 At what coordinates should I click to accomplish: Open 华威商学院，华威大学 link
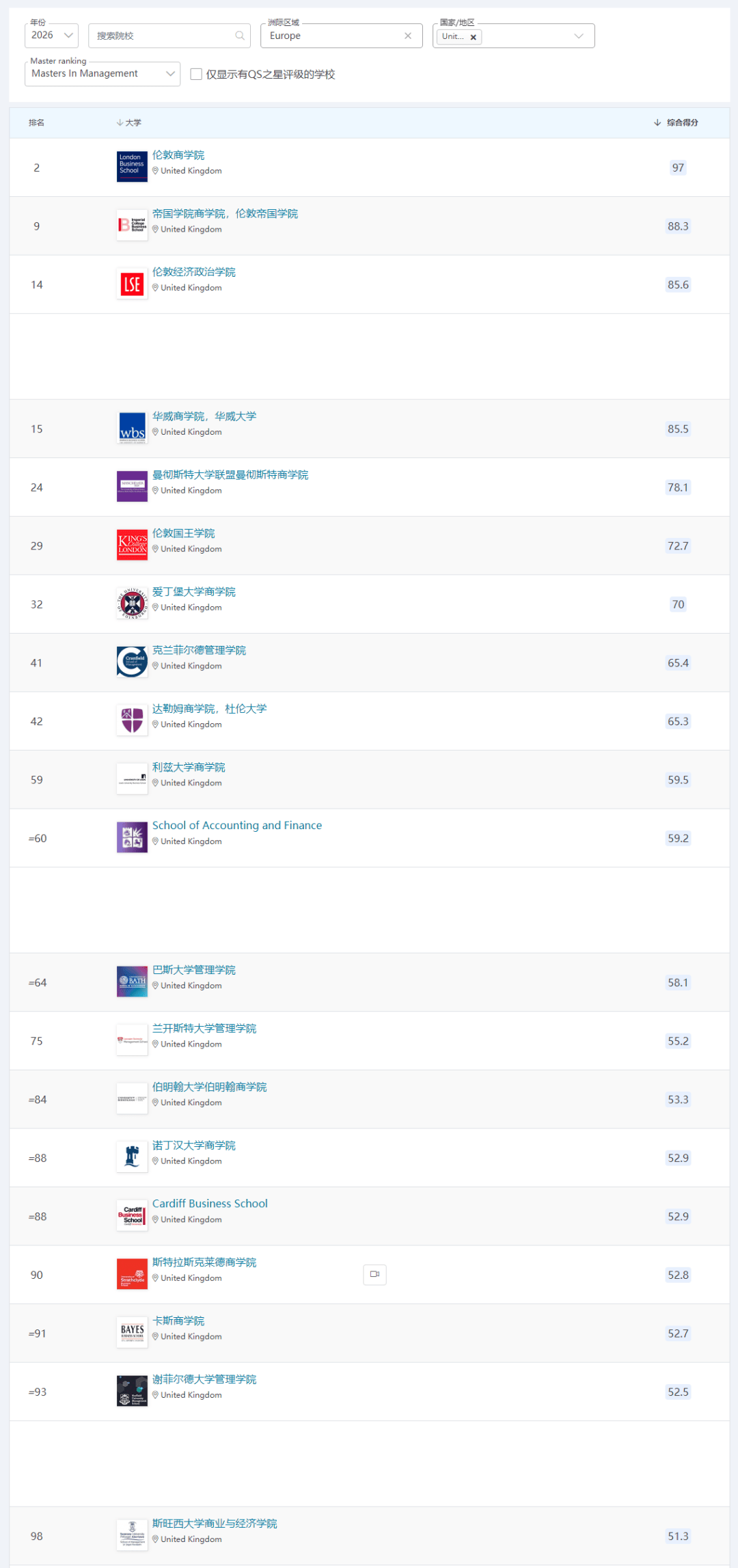pyautogui.click(x=204, y=416)
